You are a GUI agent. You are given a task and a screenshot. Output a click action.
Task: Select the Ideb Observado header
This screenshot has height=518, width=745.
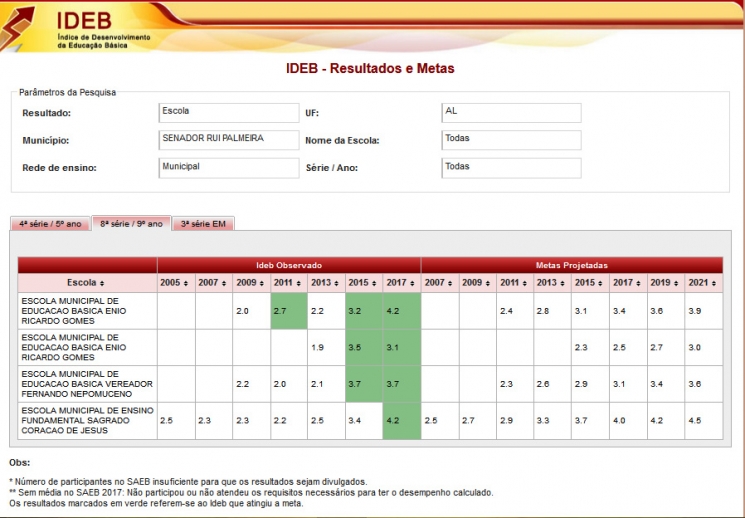coord(289,265)
